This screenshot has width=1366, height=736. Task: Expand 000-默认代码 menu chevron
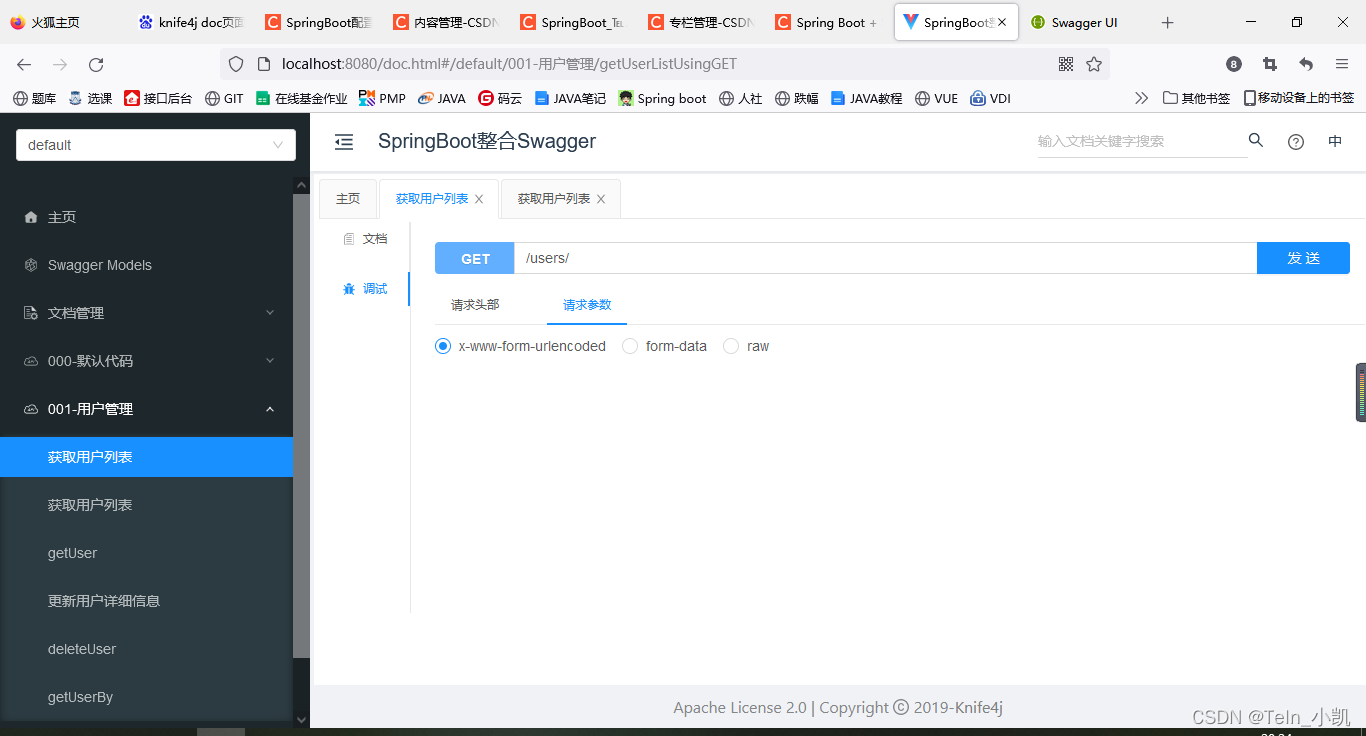click(x=270, y=361)
